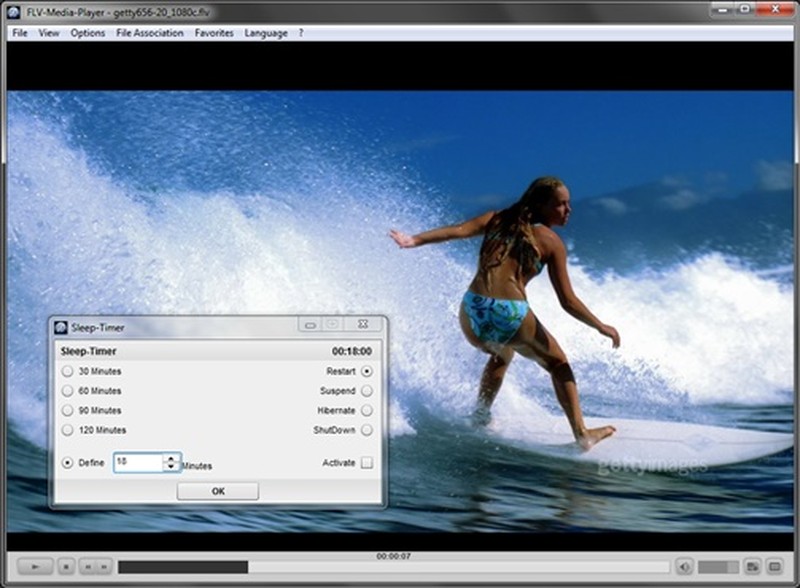Toggle fullscreen display icon
The image size is (800, 588).
click(776, 566)
